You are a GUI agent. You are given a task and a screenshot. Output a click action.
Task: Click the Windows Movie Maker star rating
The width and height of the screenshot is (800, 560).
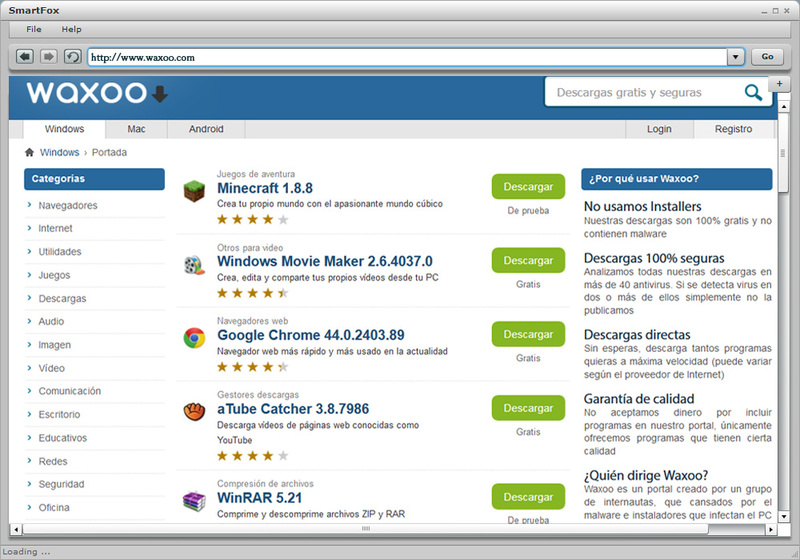[253, 293]
